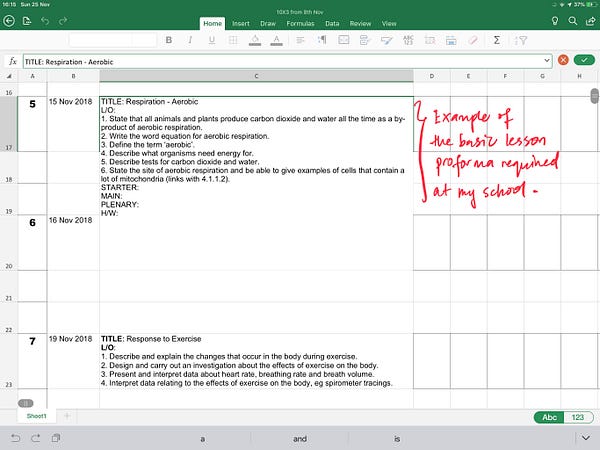Open the AutoSum sigma icon
600x450 pixels.
tap(497, 40)
